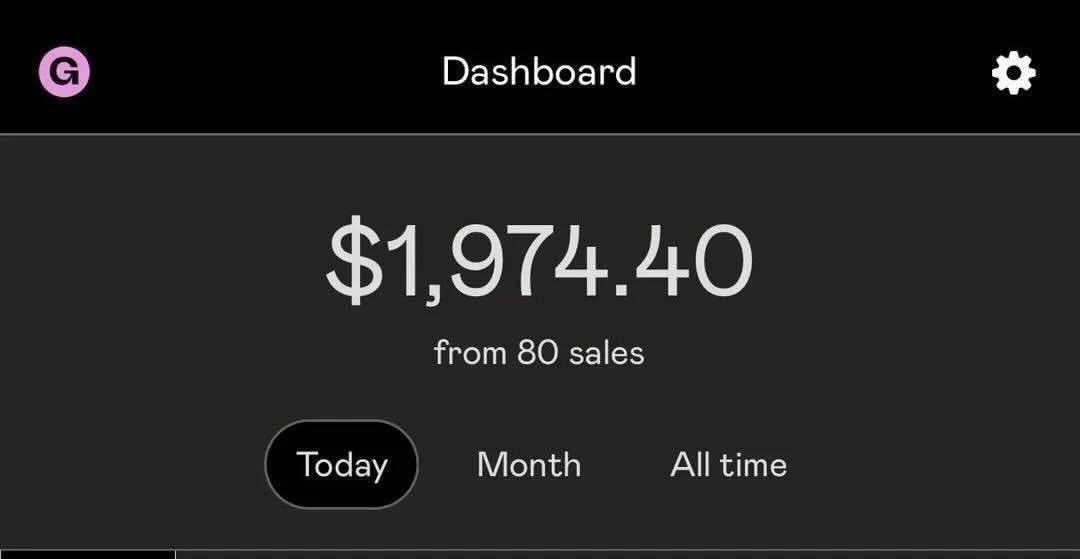This screenshot has width=1080, height=559.
Task: Click the Dashboard header title
Action: point(539,72)
